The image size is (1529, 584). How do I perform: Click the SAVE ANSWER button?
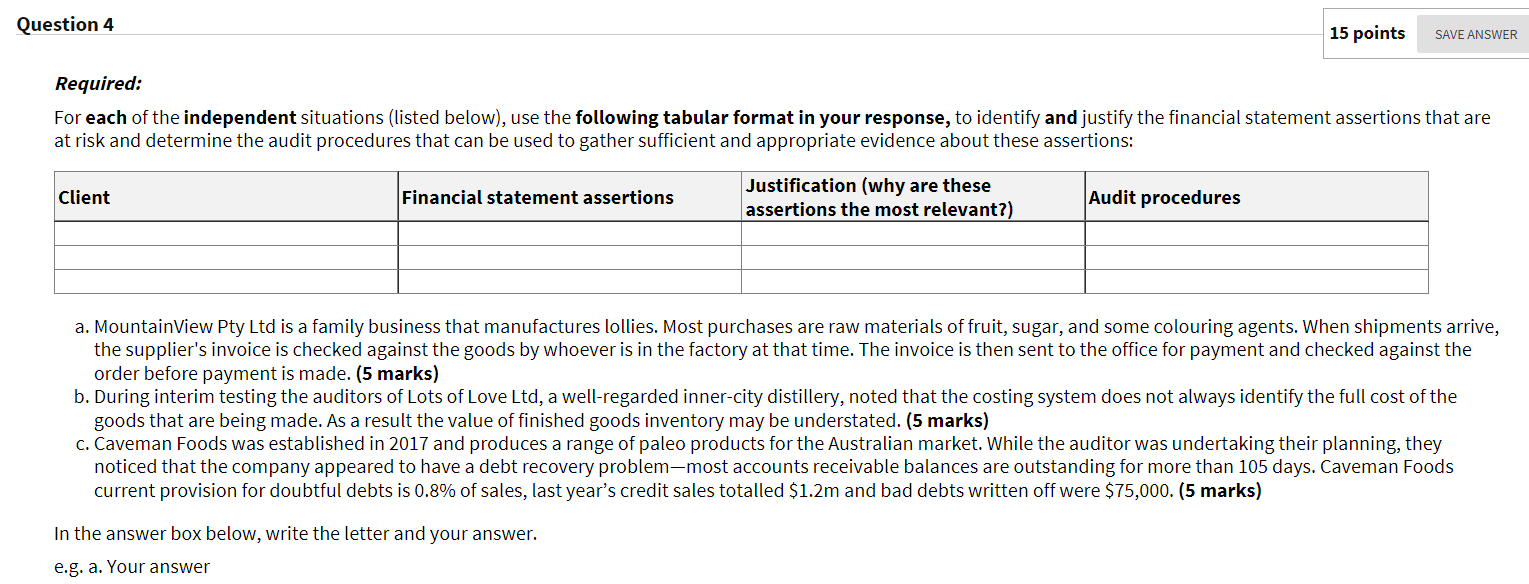[x=1471, y=34]
